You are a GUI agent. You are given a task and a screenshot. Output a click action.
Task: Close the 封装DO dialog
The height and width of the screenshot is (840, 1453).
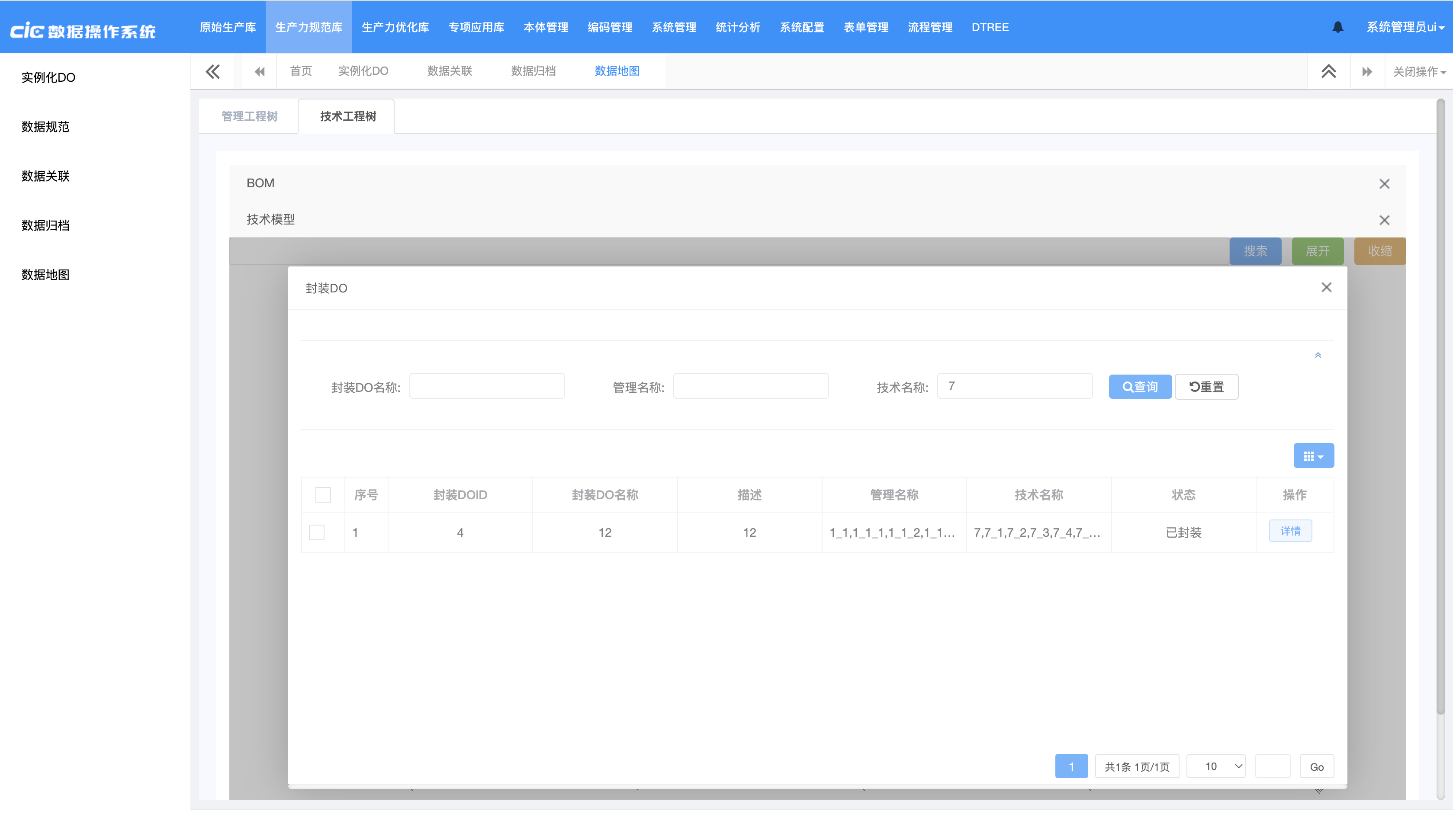tap(1326, 288)
